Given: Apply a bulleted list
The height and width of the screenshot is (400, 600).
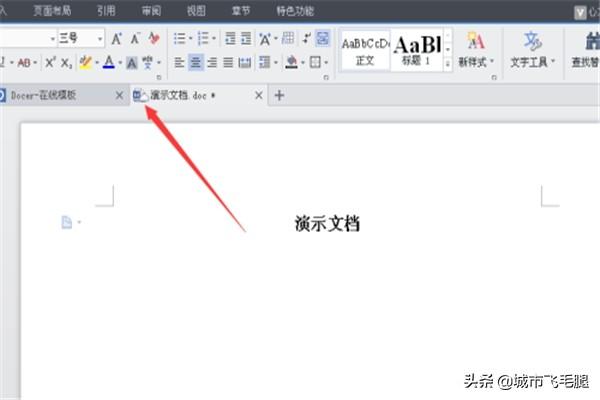Looking at the screenshot, I should pyautogui.click(x=179, y=39).
